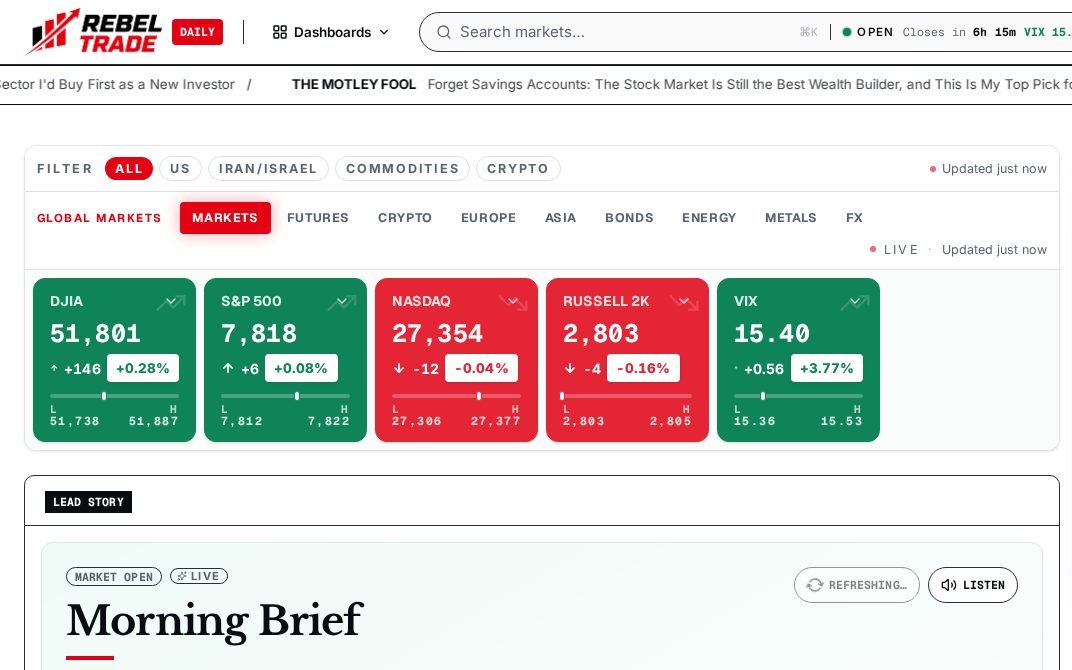Click the speaker icon on Listen
This screenshot has width=1072, height=670.
(948, 585)
